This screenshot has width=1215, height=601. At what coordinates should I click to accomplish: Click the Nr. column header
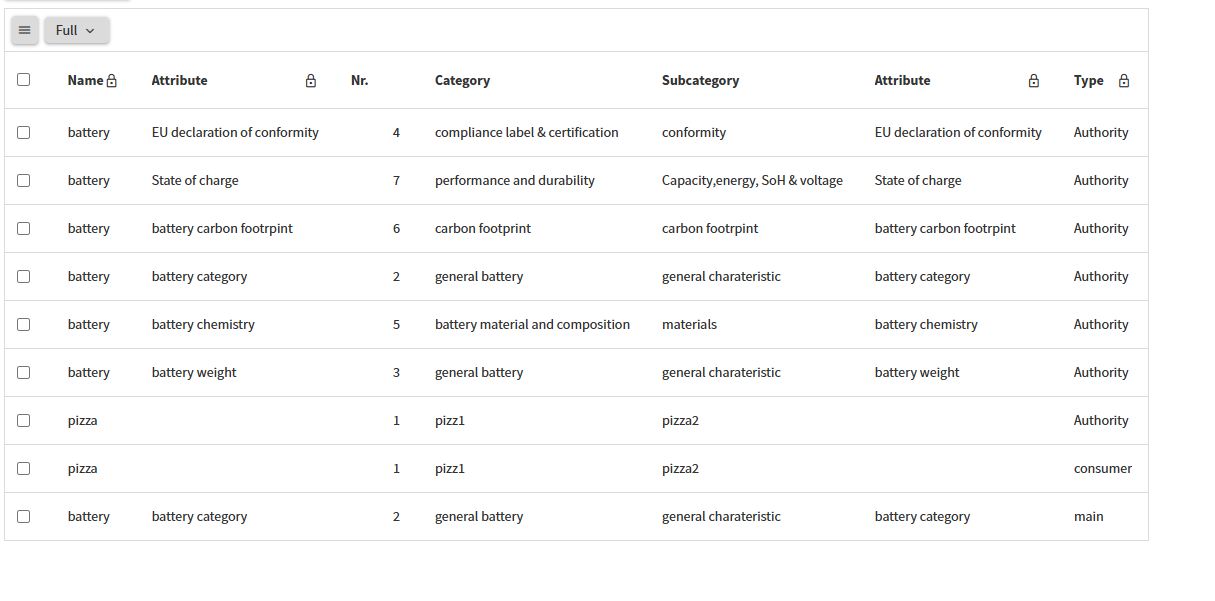(360, 81)
